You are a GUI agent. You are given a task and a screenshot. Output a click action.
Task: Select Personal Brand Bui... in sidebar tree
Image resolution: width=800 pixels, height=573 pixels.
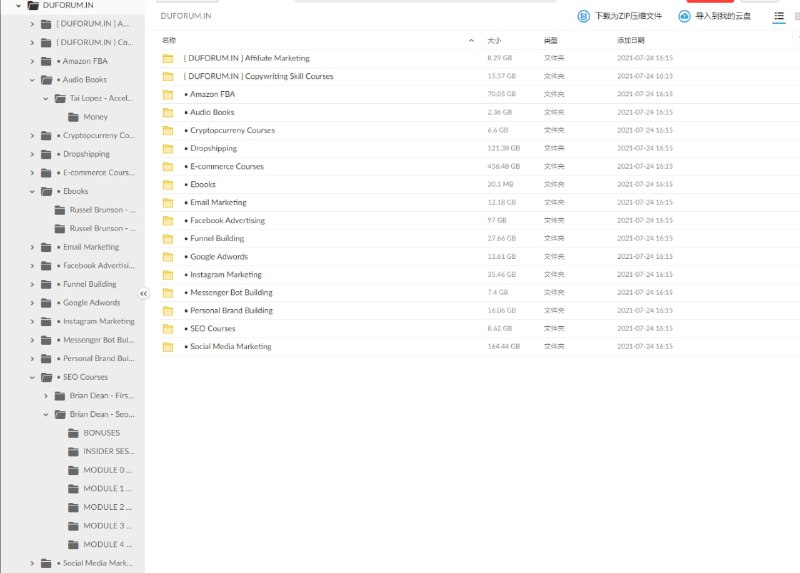[98, 358]
